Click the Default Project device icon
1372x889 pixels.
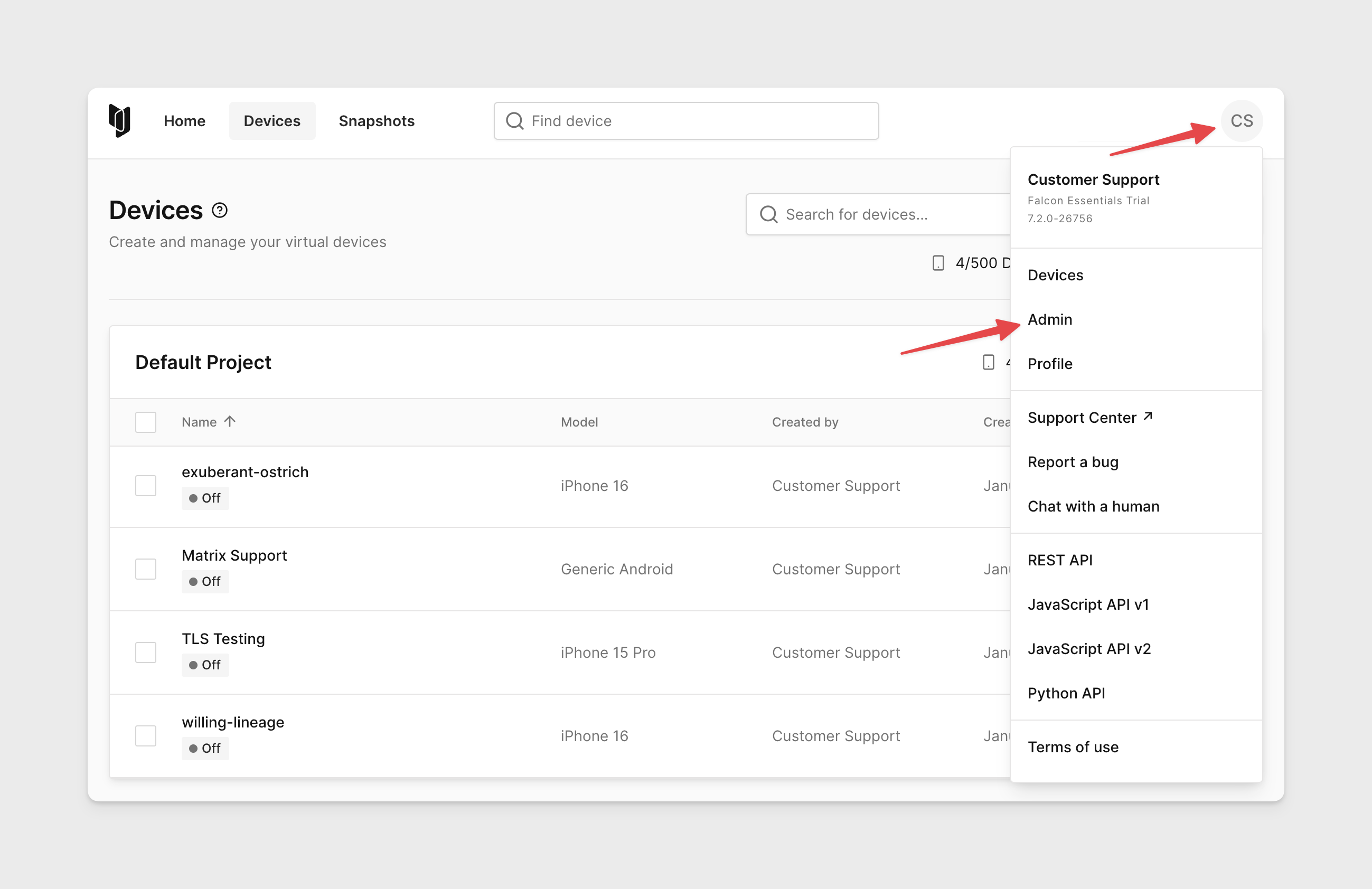[988, 362]
